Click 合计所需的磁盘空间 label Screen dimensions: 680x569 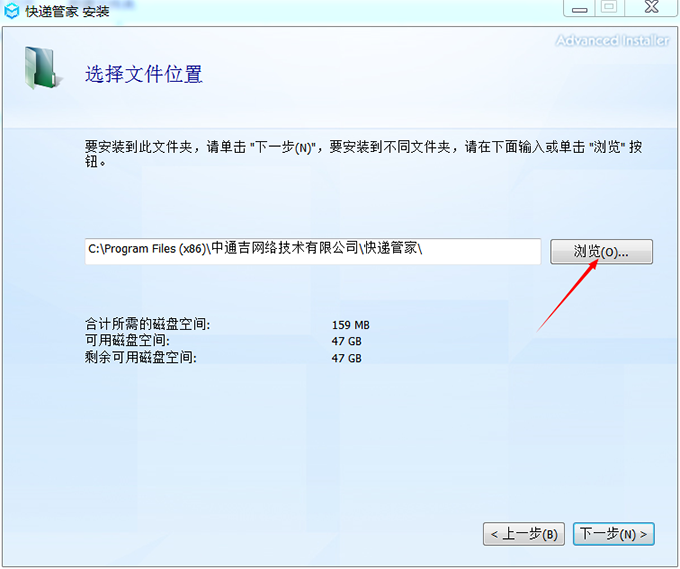tap(147, 324)
